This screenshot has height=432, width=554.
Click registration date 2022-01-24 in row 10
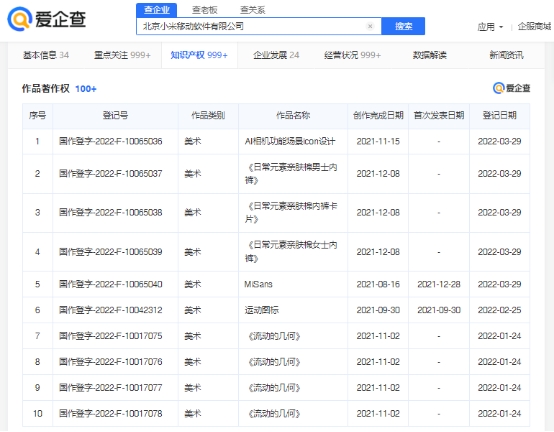(500, 413)
